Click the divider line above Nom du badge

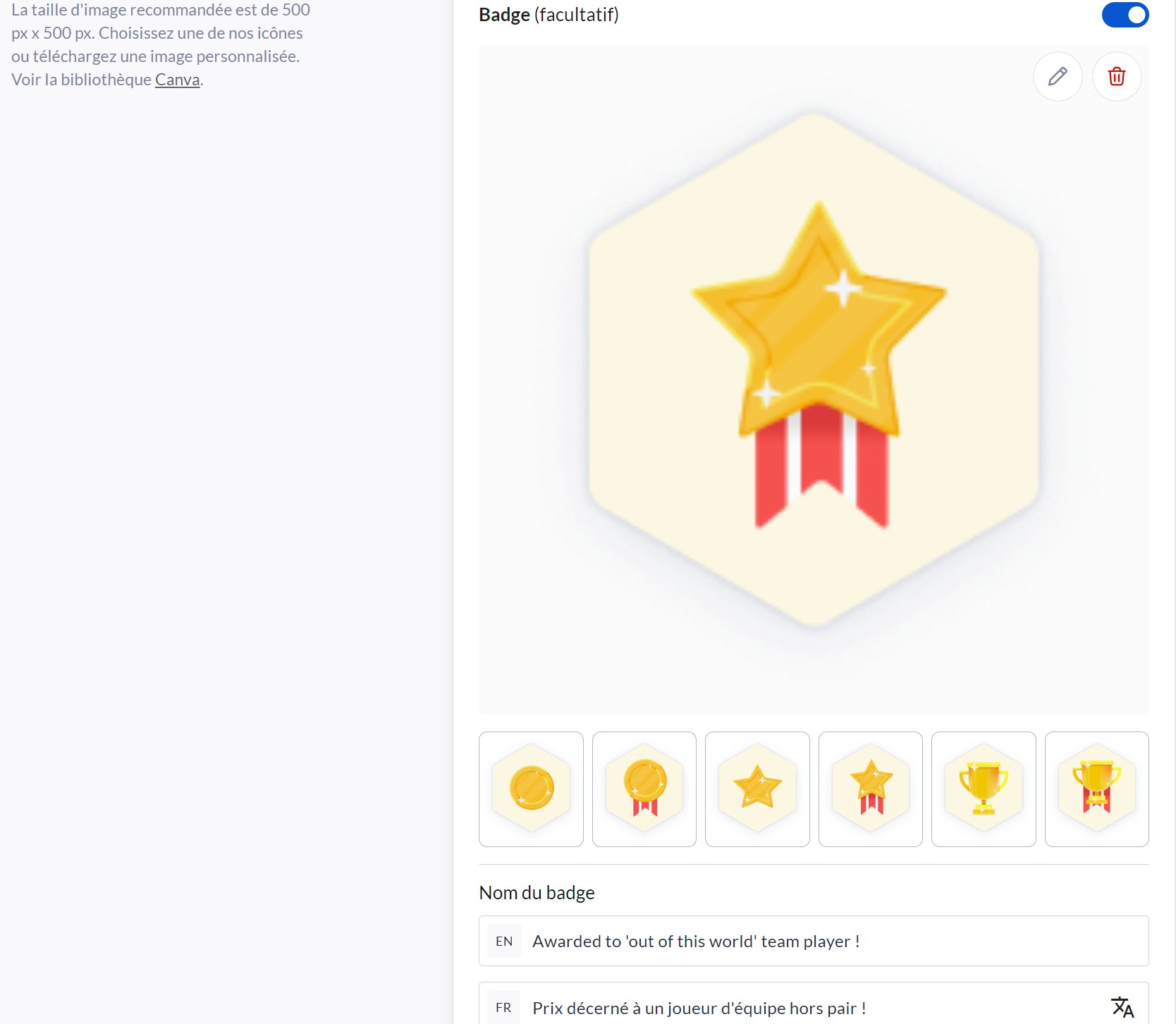[x=814, y=864]
